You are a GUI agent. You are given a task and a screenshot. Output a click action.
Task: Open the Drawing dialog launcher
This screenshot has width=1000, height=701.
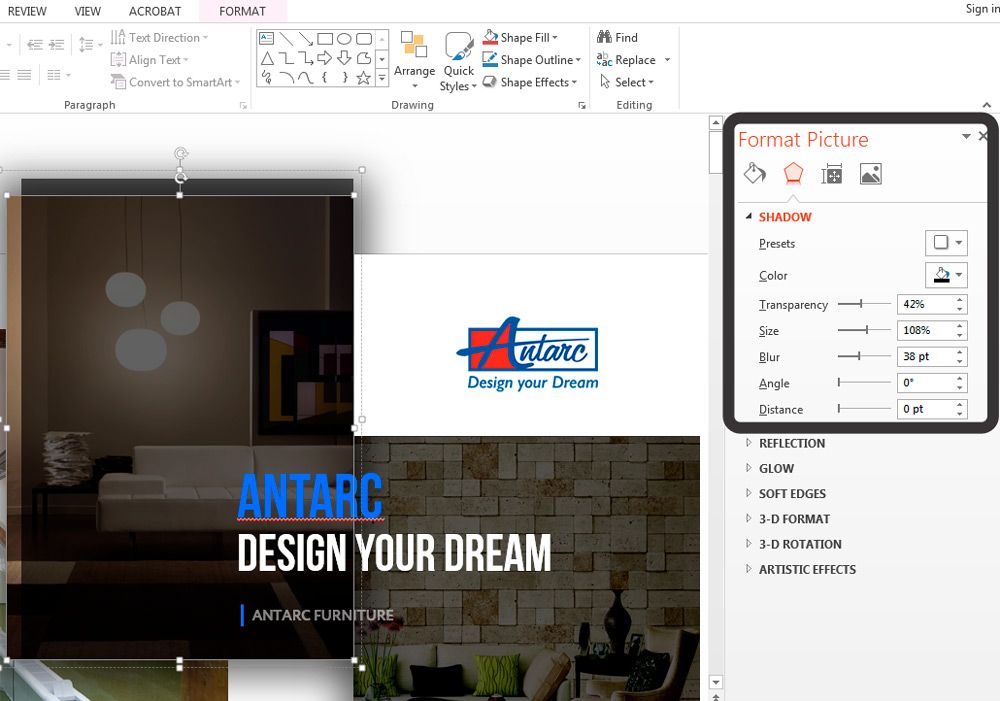(582, 105)
